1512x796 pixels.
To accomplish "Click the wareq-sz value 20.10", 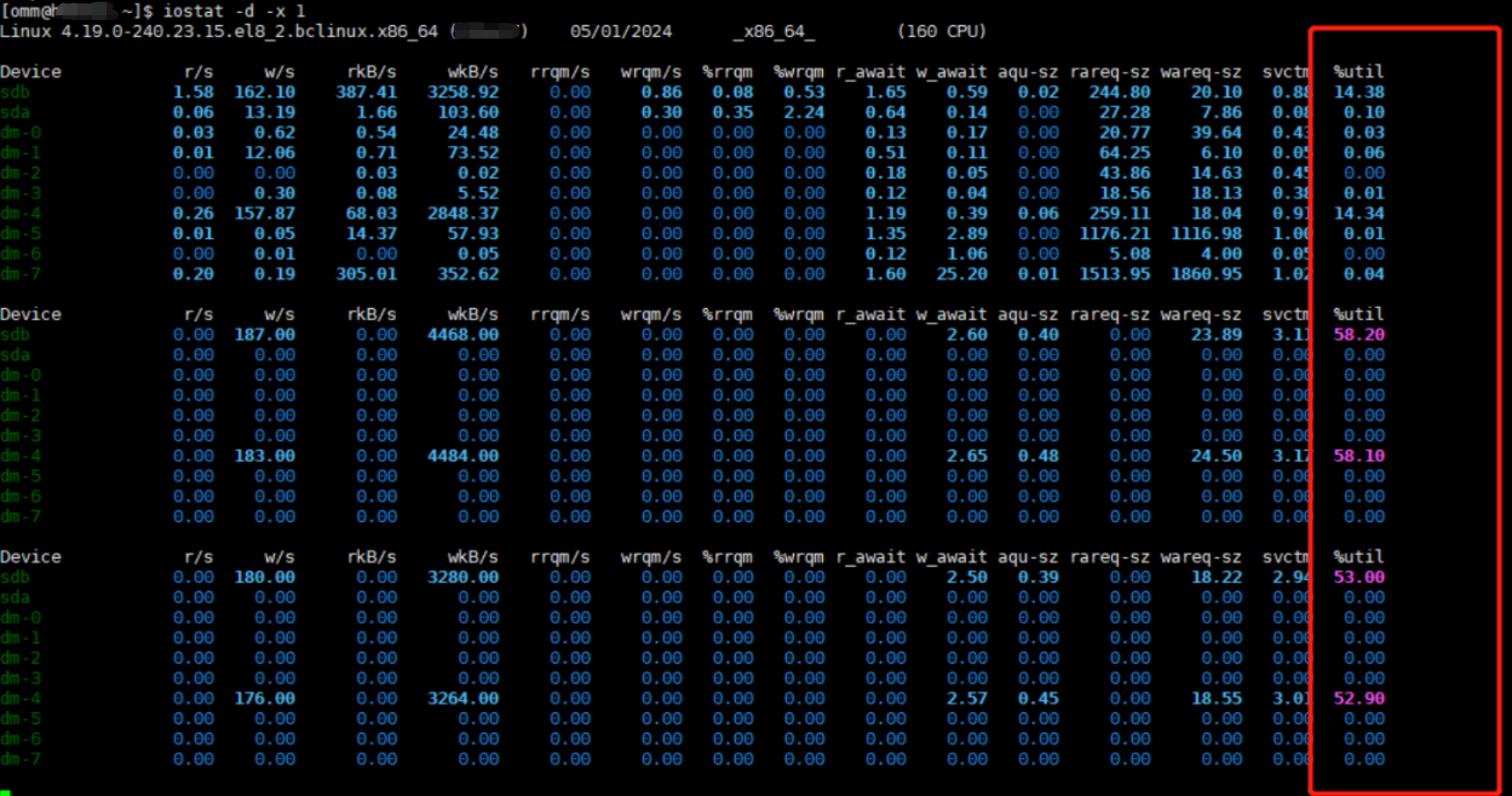I will (1217, 92).
